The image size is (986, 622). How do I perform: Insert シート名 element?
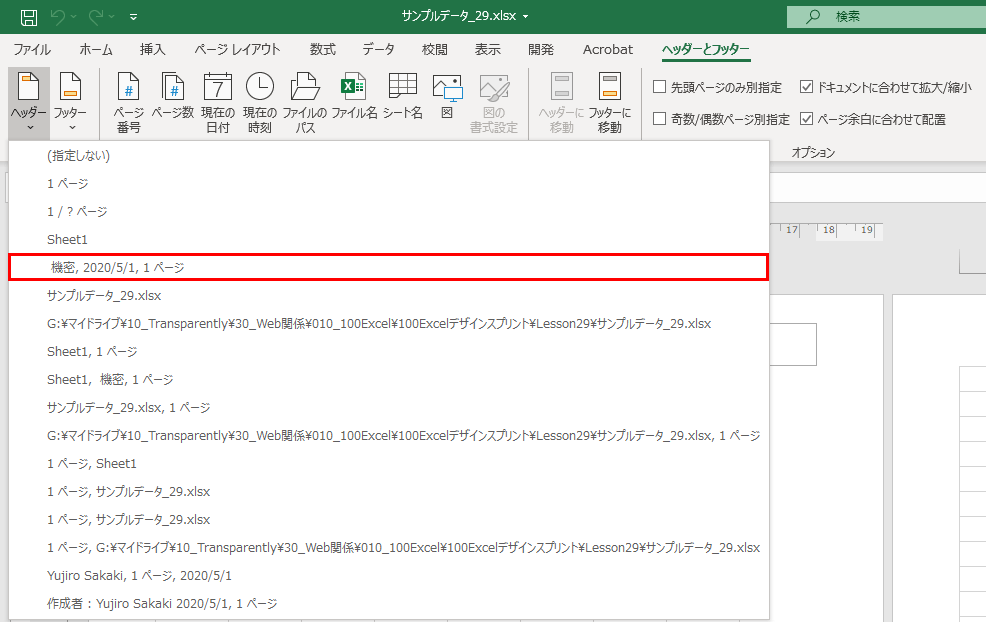click(402, 97)
